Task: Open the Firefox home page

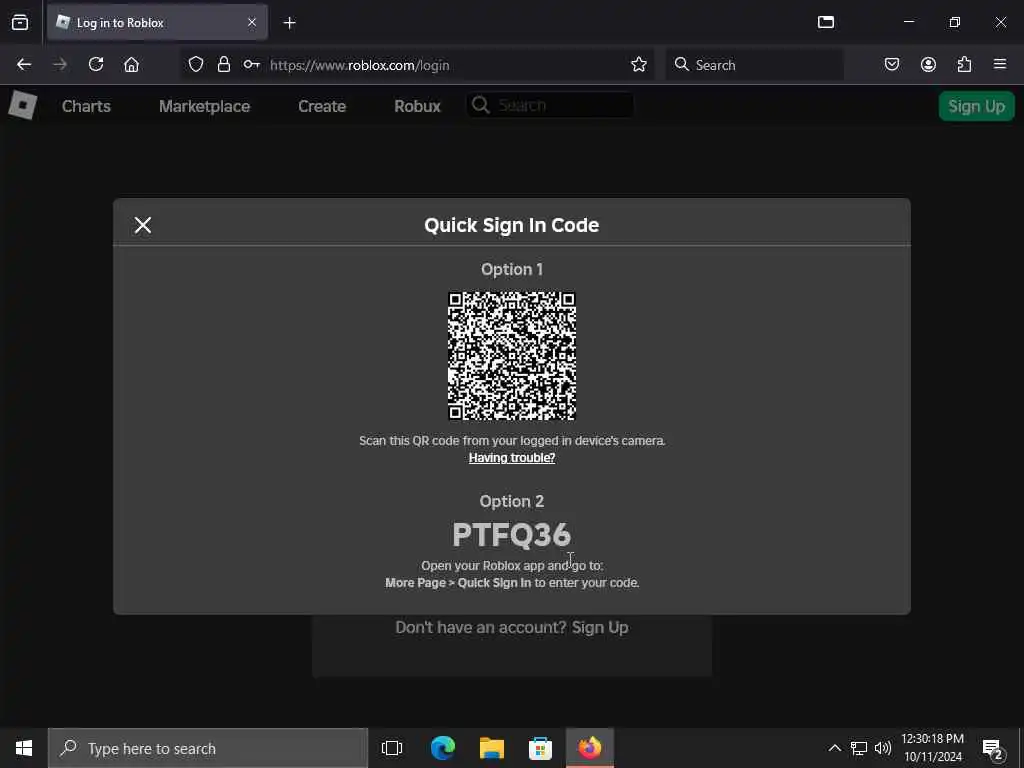Action: (x=132, y=65)
